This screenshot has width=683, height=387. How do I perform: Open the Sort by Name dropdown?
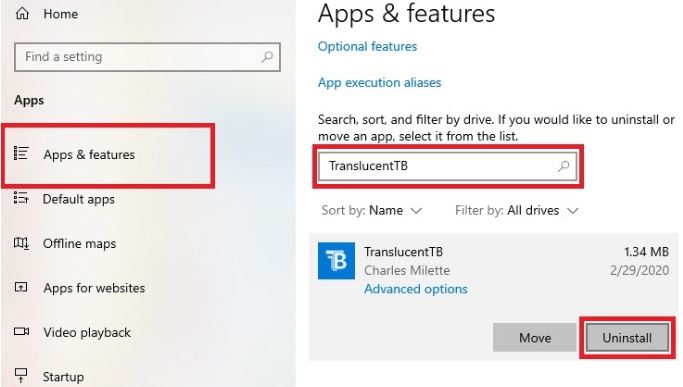[x=372, y=210]
